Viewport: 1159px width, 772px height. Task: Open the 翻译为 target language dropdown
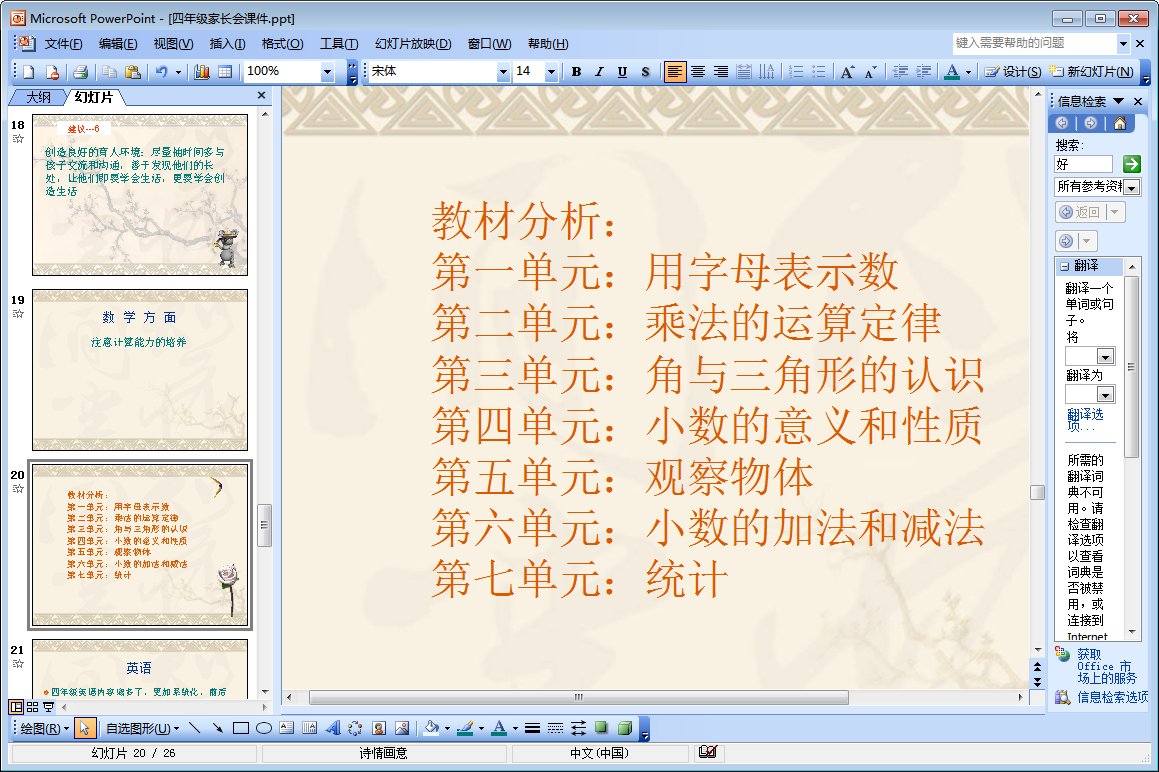tap(1105, 394)
